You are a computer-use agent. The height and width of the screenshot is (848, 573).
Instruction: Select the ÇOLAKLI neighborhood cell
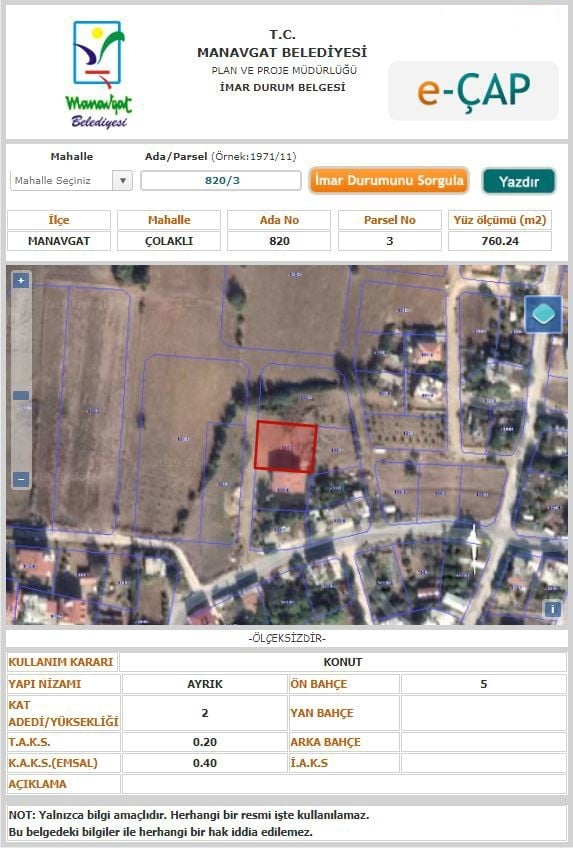169,241
